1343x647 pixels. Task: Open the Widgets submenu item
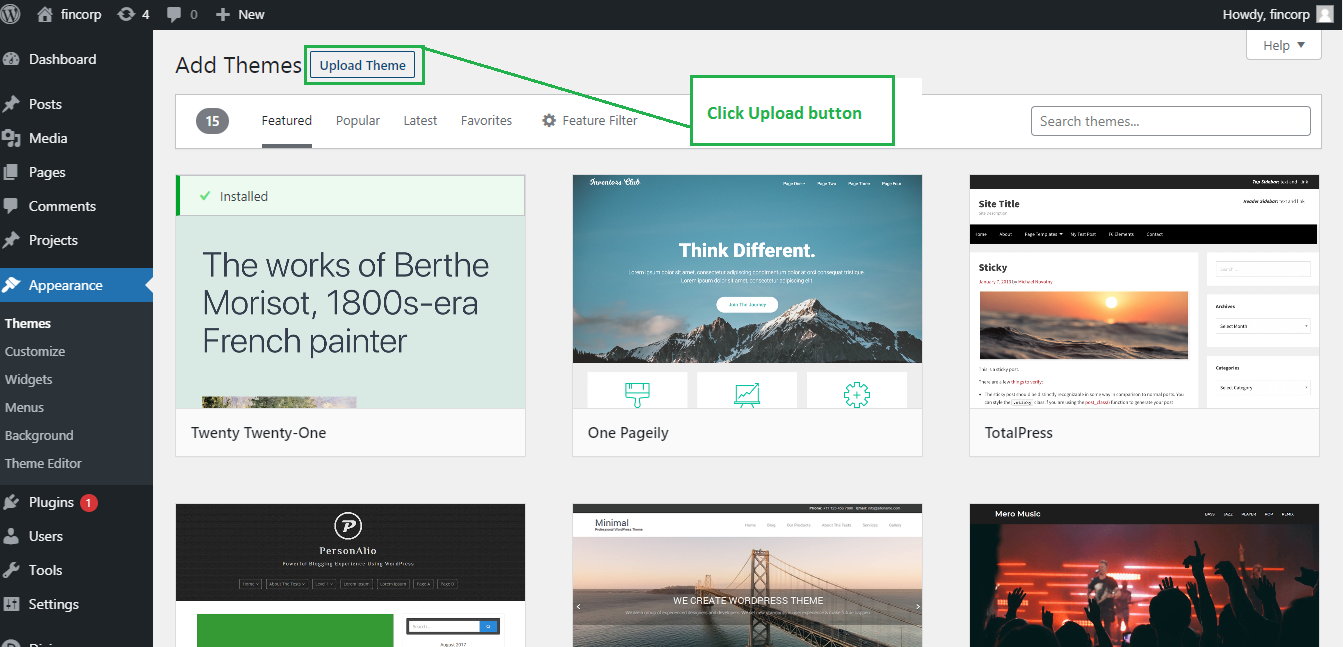click(28, 379)
